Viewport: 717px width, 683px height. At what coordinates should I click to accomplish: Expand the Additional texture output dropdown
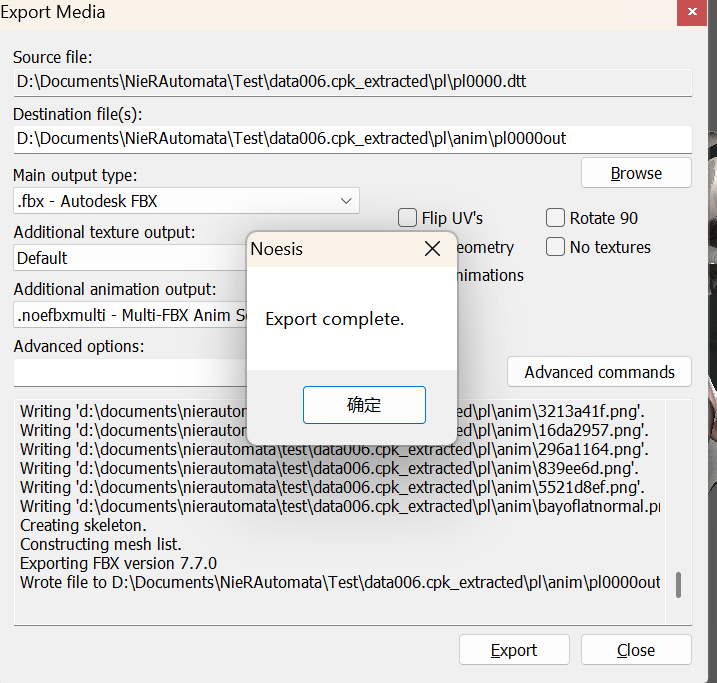point(130,258)
